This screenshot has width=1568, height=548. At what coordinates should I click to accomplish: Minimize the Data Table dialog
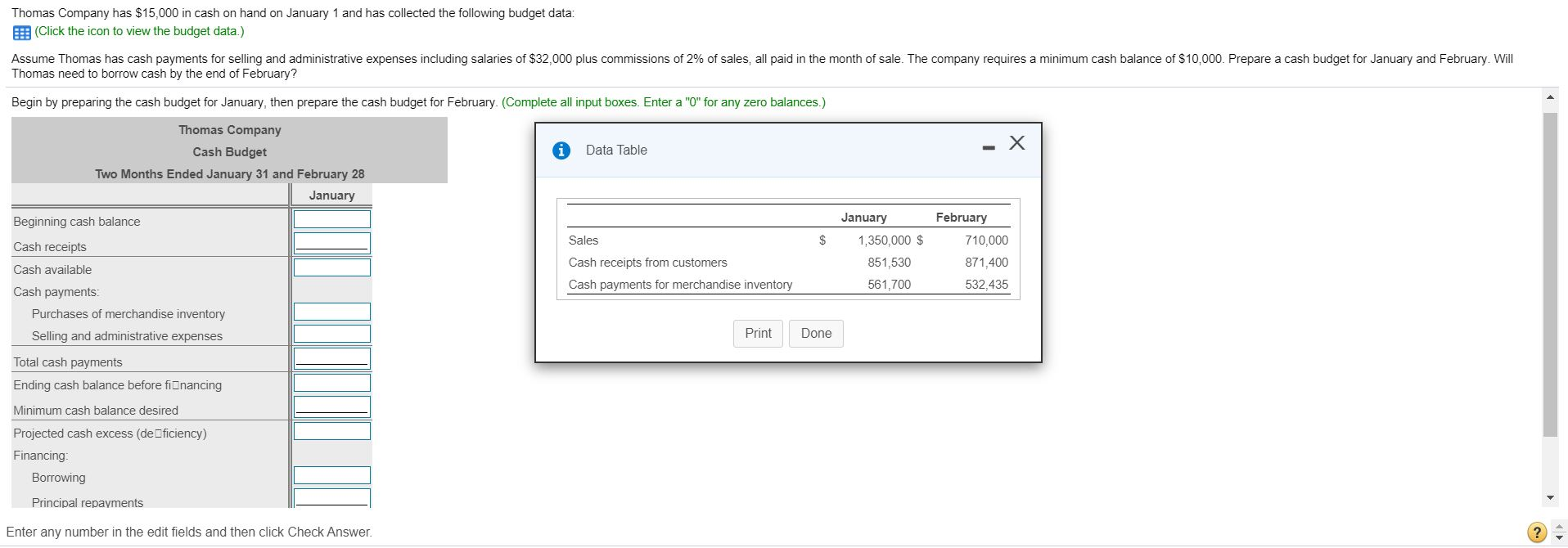[989, 148]
